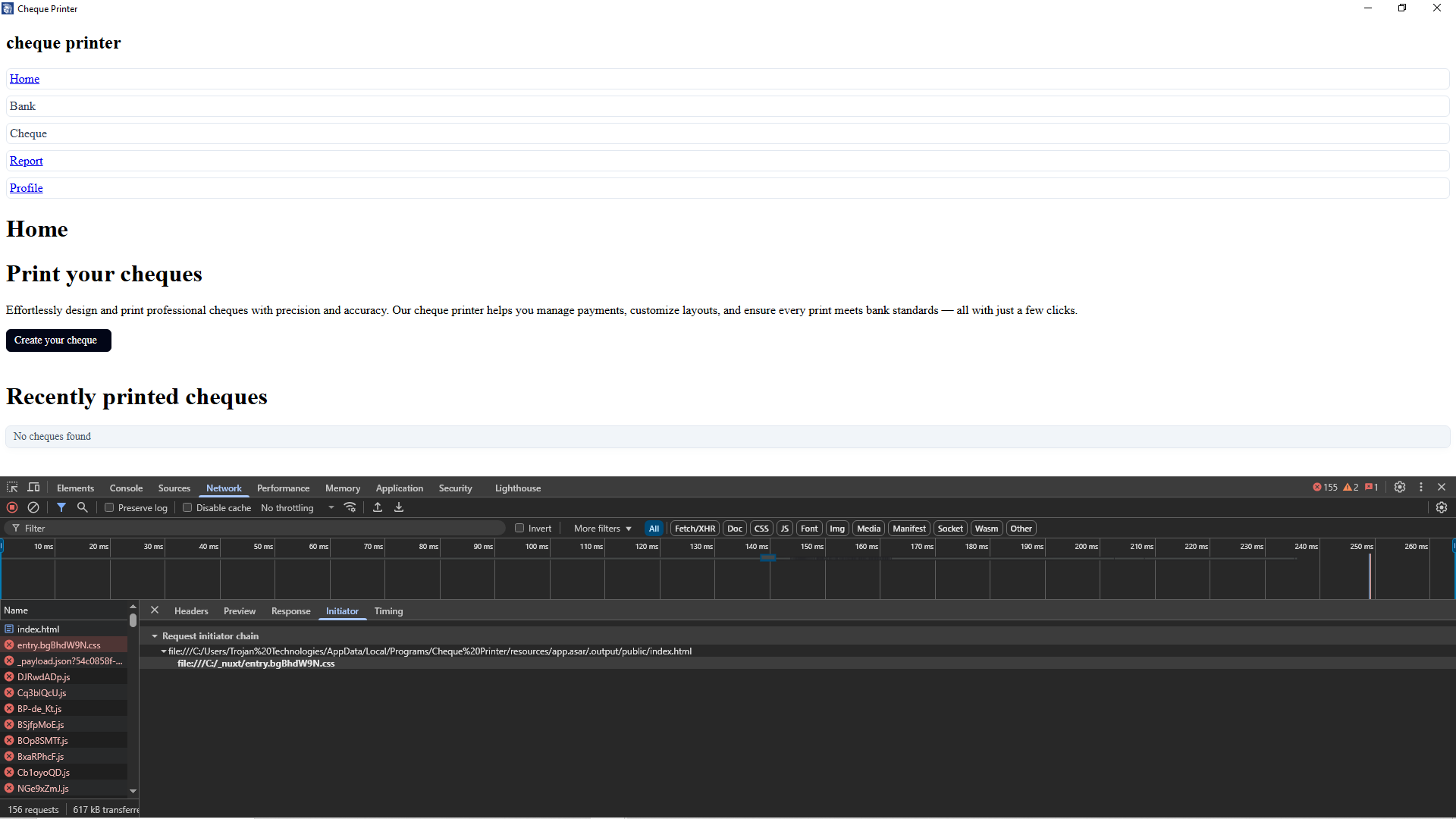
Task: Switch to the Console tab
Action: [126, 488]
